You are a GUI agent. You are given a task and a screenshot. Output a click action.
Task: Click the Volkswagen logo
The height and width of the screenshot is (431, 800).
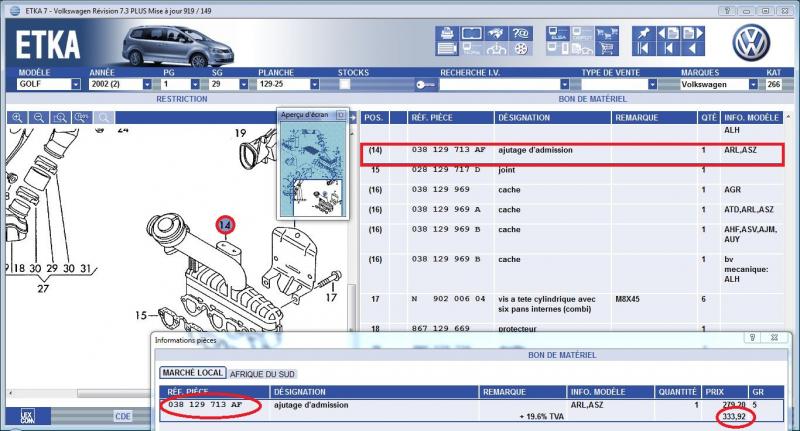[751, 43]
